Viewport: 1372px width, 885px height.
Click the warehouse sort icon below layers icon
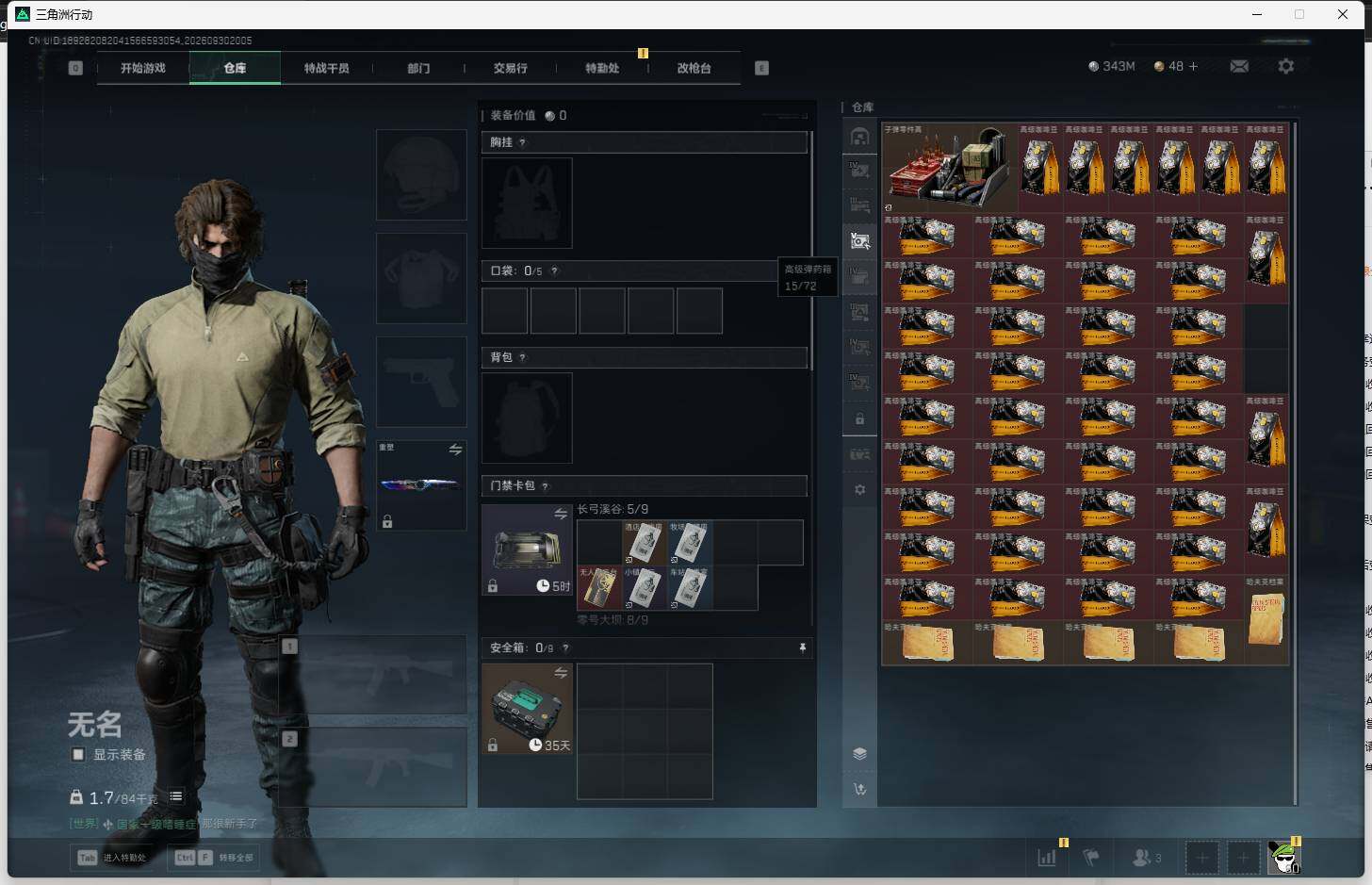point(859,790)
